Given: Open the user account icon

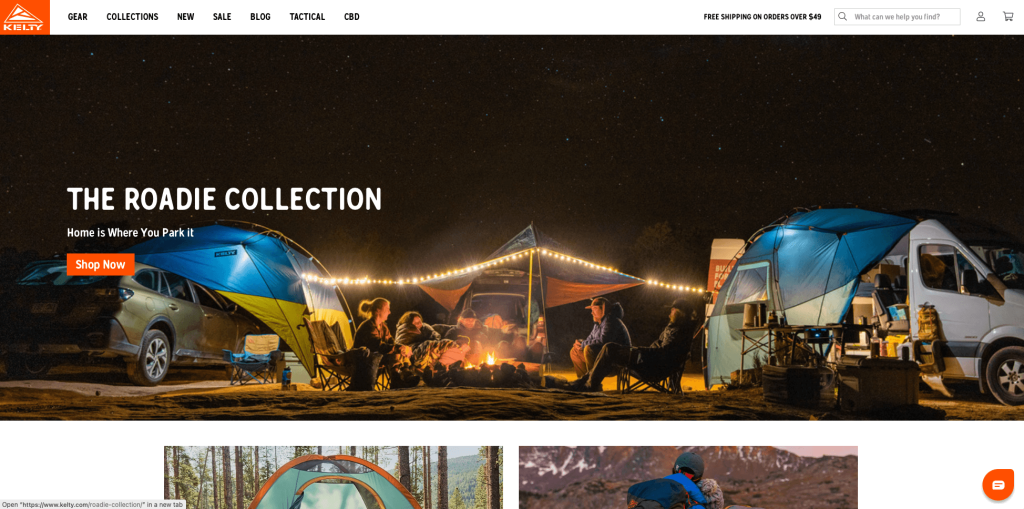Looking at the screenshot, I should pyautogui.click(x=980, y=16).
